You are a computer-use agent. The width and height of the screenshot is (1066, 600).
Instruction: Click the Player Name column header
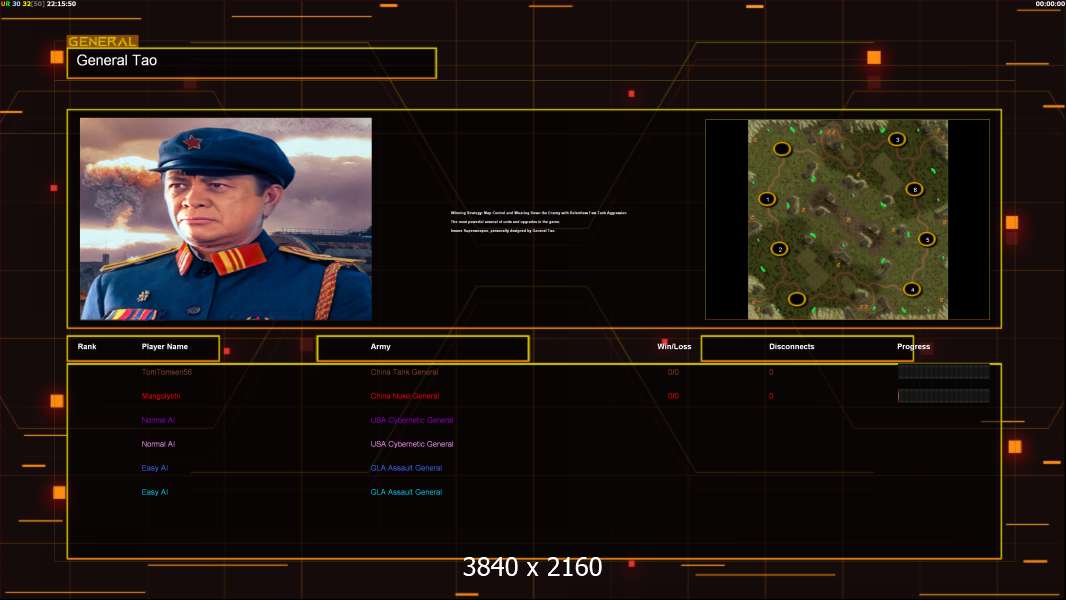coord(165,347)
